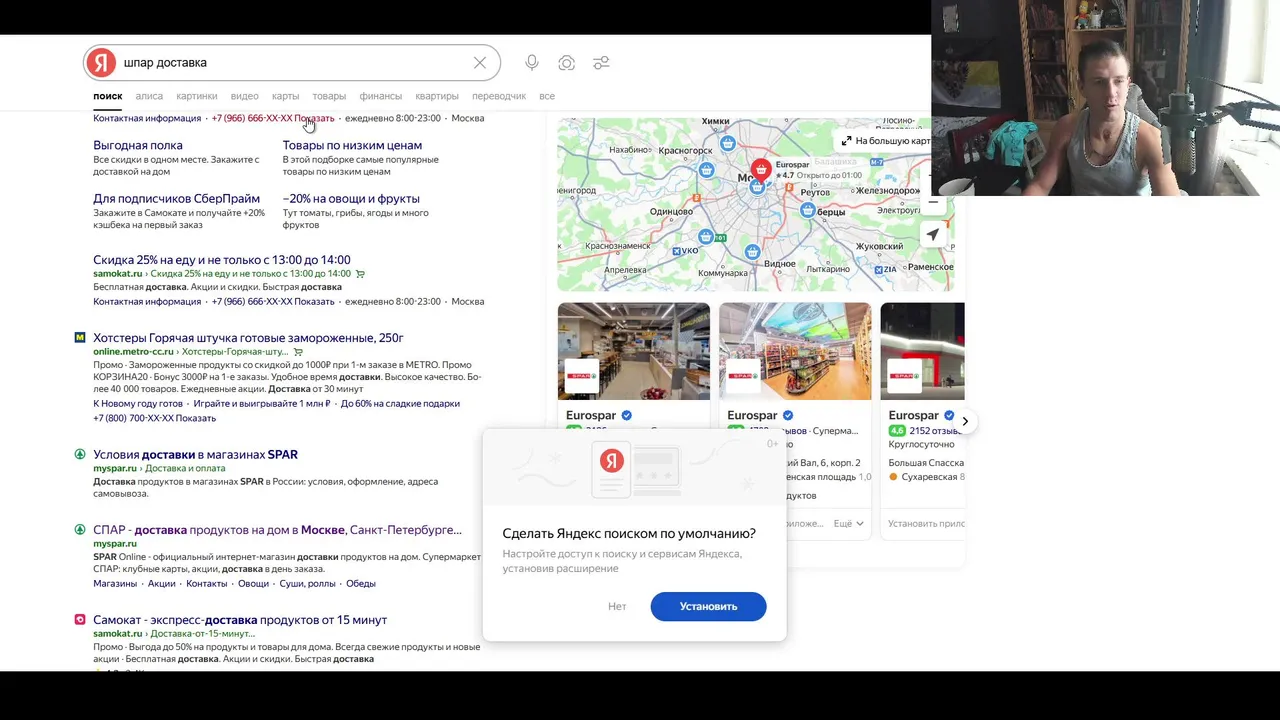Screen dimensions: 1280x720
Task: Click cart icon next to metro-cc URL
Action: pyautogui.click(x=298, y=352)
